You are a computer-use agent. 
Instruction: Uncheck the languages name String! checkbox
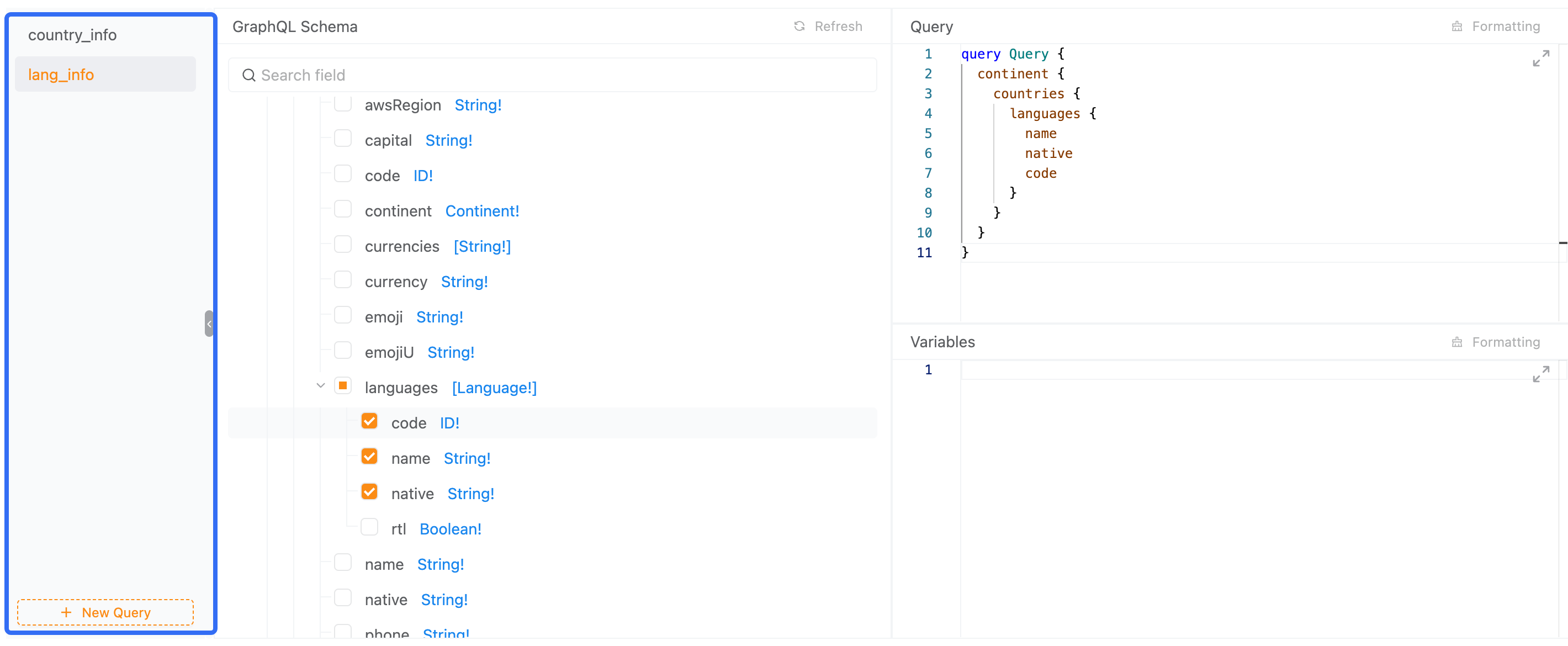(x=369, y=457)
